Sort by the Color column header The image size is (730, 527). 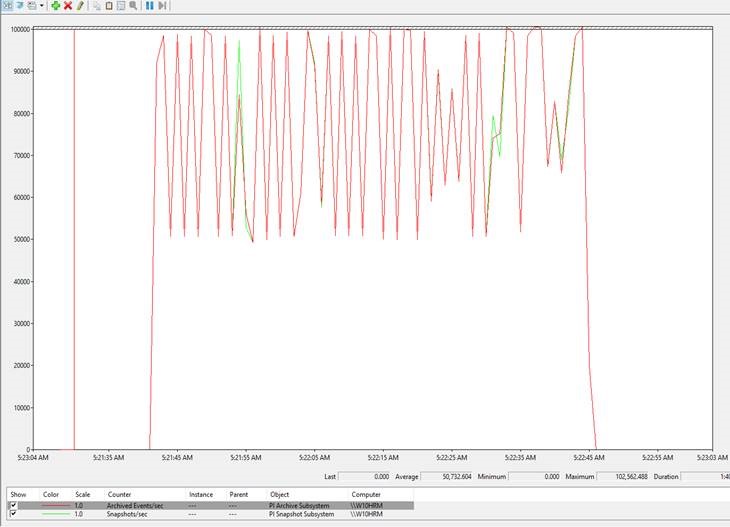pyautogui.click(x=51, y=494)
